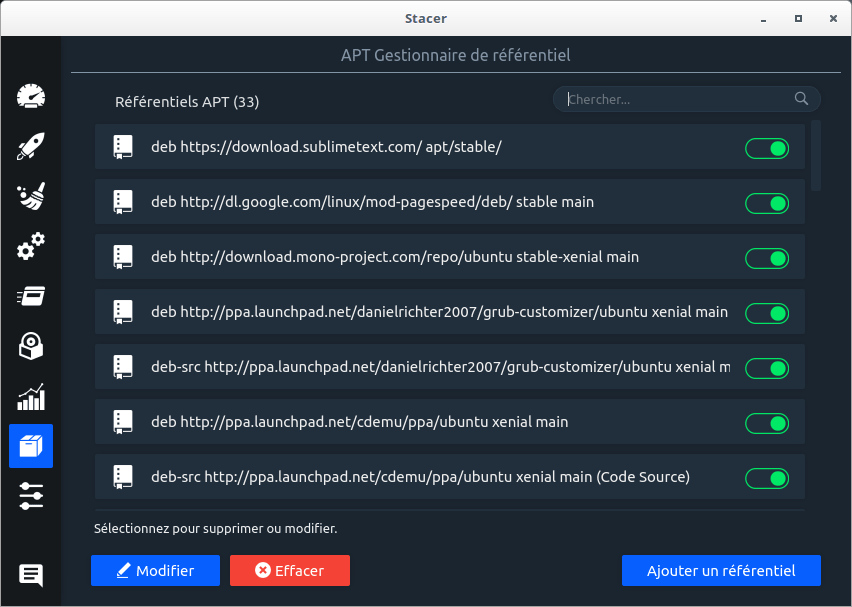Viewport: 852px width, 607px height.
Task: Open System Cleaner via the broom icon
Action: pos(31,197)
